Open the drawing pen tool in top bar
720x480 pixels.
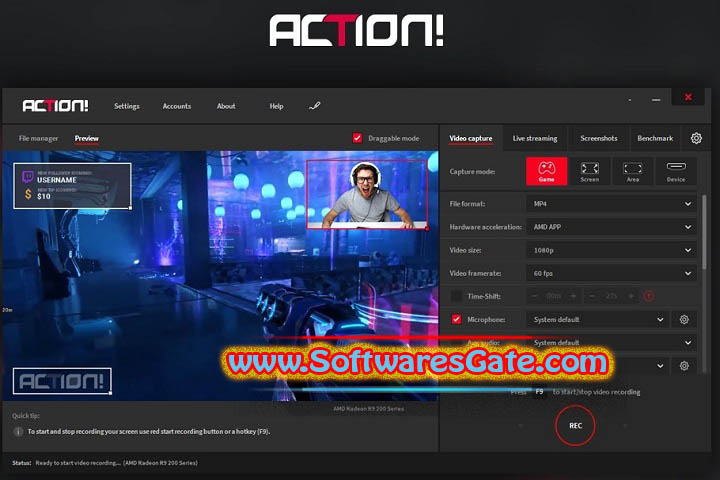tap(315, 106)
